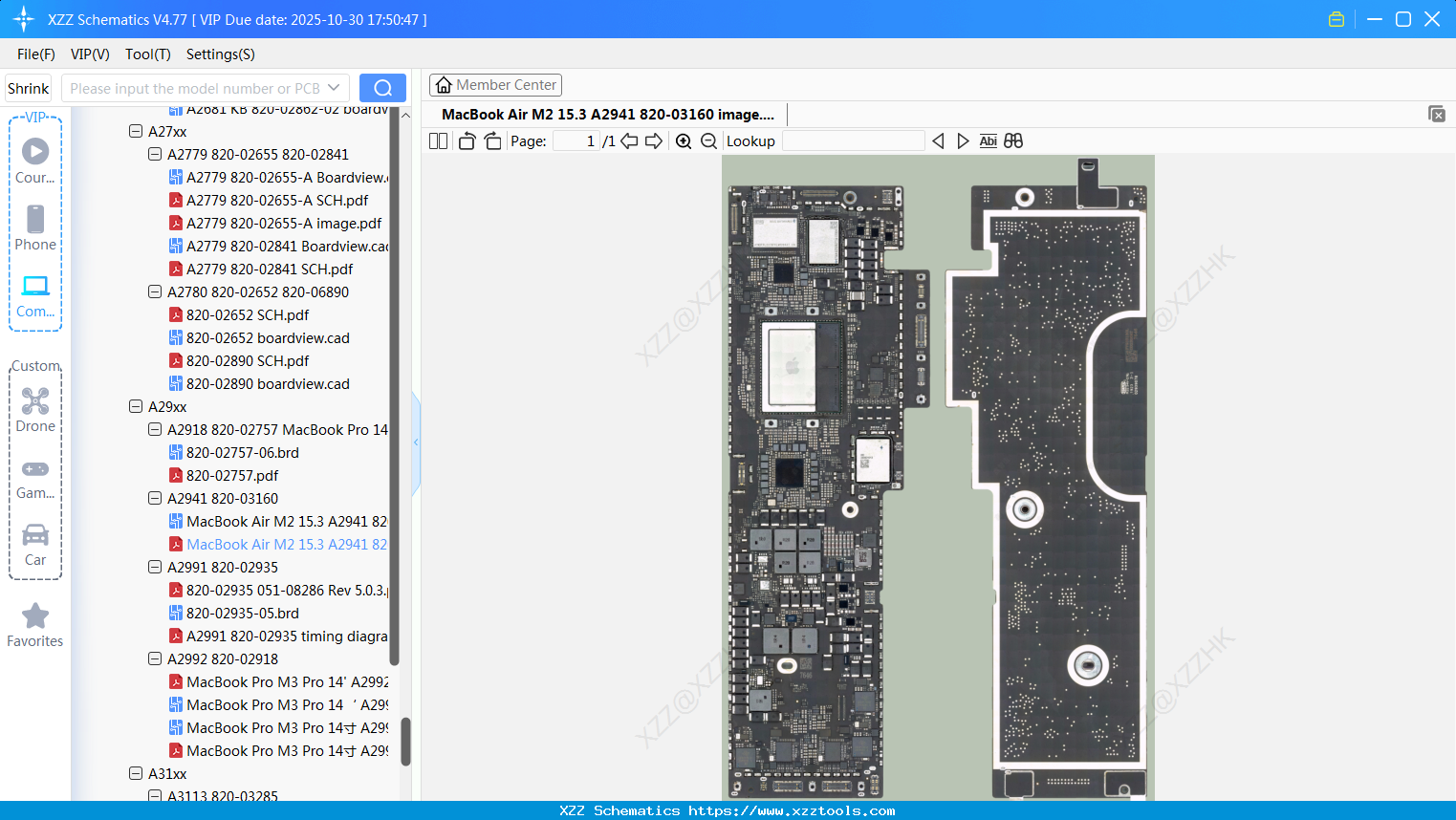Toggle the split two-page view icon
1456x820 pixels.
tap(439, 141)
